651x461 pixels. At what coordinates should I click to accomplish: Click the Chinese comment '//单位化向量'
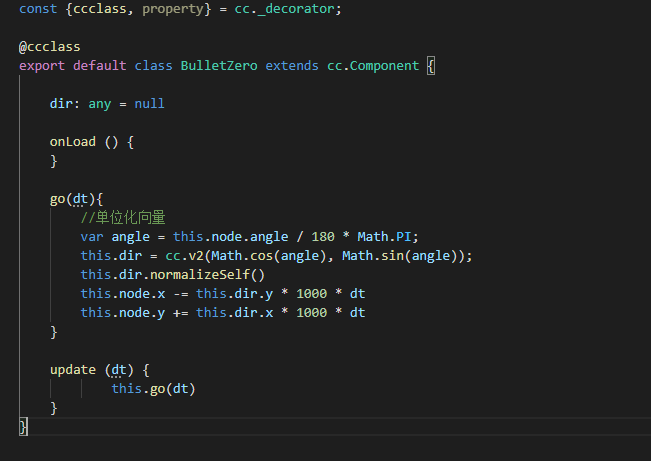[123, 218]
